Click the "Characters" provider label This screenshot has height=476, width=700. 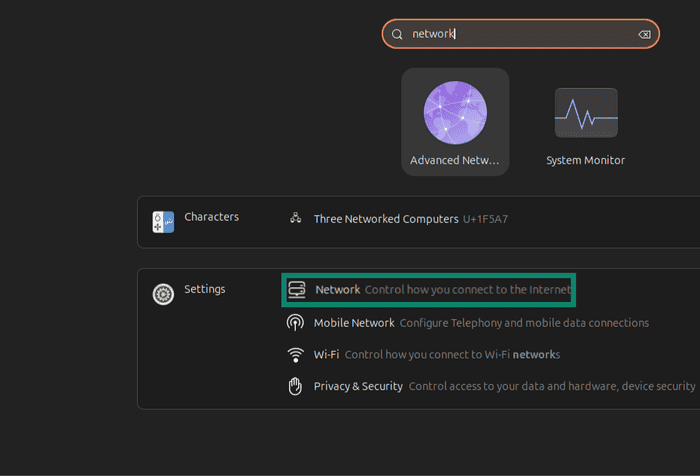click(212, 217)
